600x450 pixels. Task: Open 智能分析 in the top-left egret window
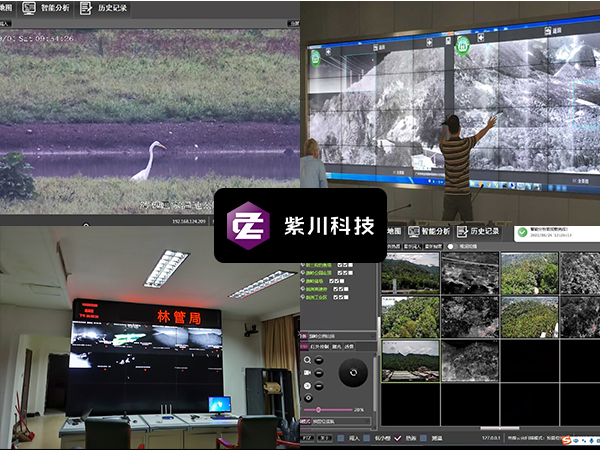click(55, 8)
